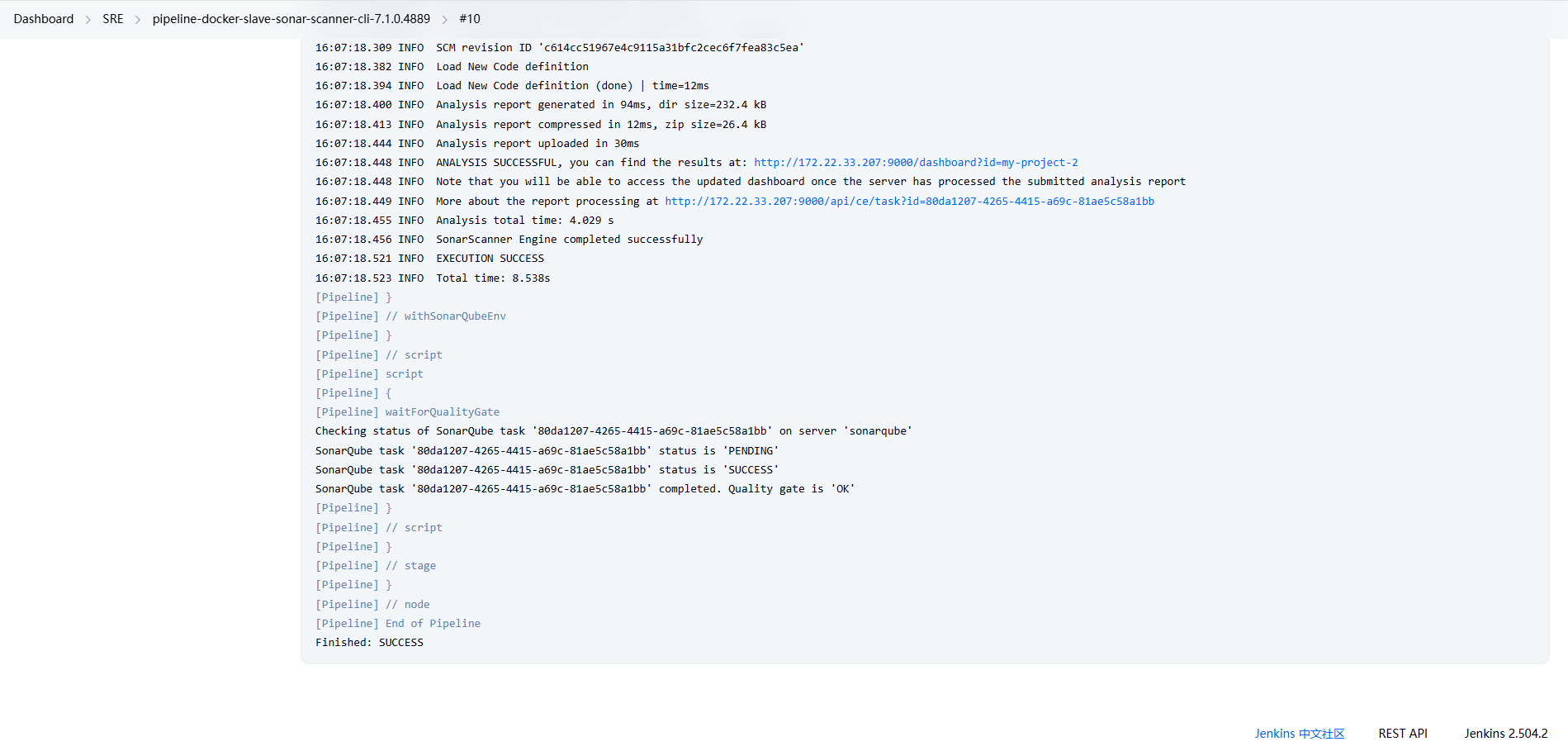1568x751 pixels.
Task: Click the 'Finished: SUCCESS' log line
Action: click(369, 643)
